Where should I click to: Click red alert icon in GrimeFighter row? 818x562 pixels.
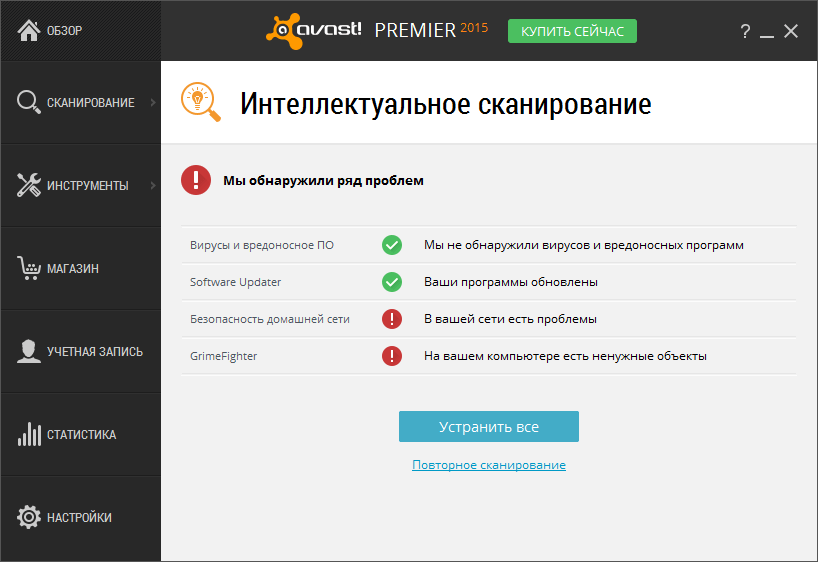(392, 356)
